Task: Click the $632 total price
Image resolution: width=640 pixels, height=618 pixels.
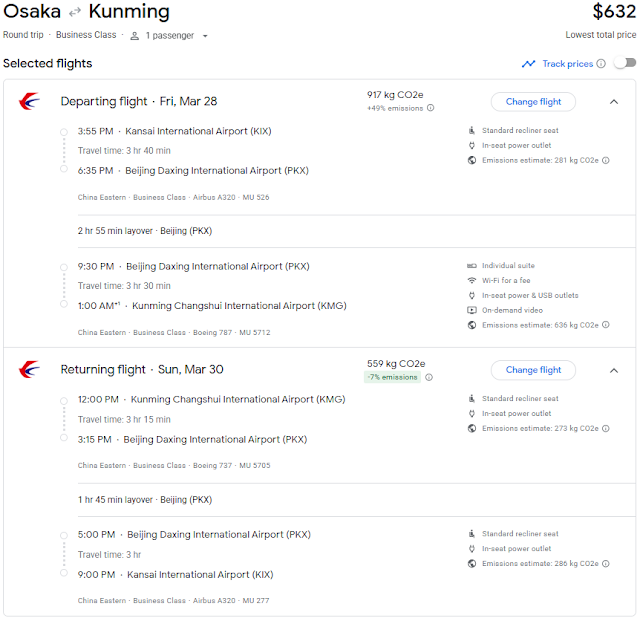Action: click(x=613, y=12)
